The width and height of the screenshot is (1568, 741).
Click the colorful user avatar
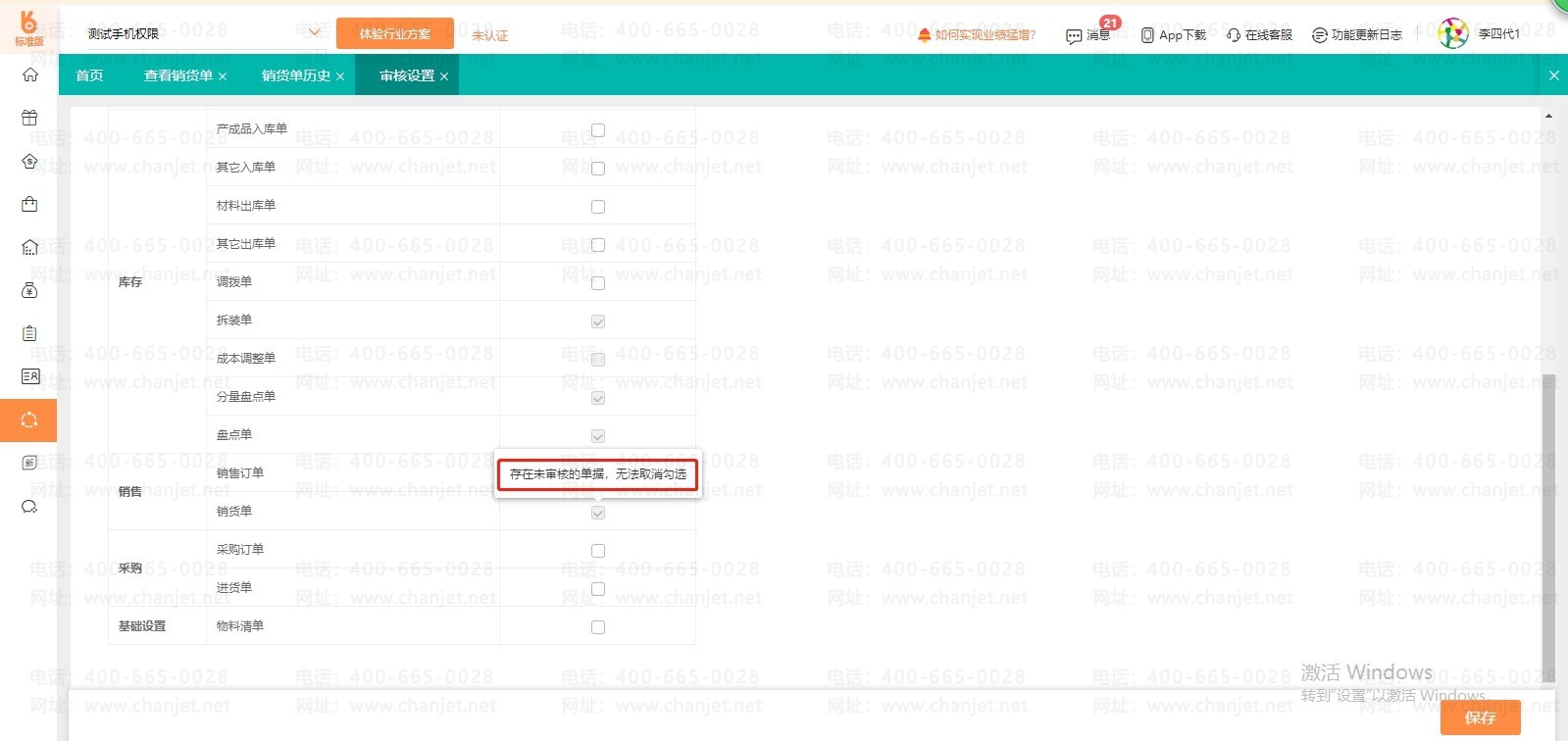[1453, 33]
